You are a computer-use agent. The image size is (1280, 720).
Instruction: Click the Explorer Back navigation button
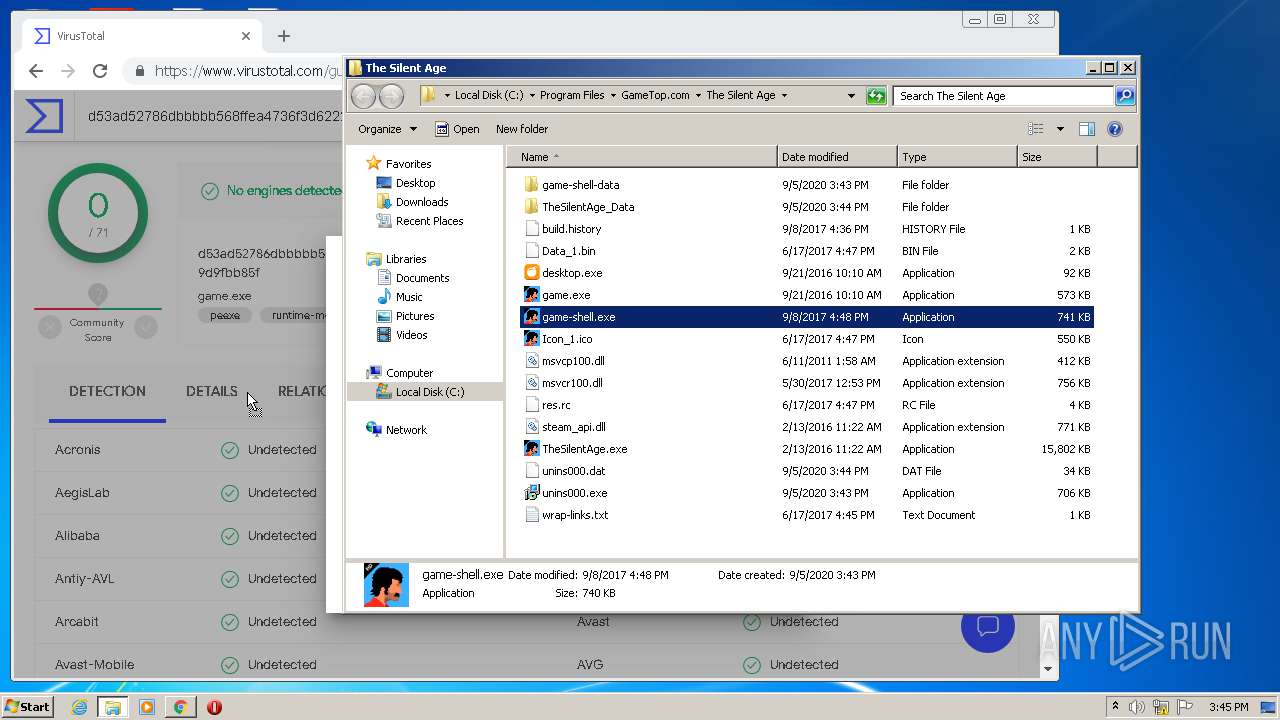click(x=363, y=96)
